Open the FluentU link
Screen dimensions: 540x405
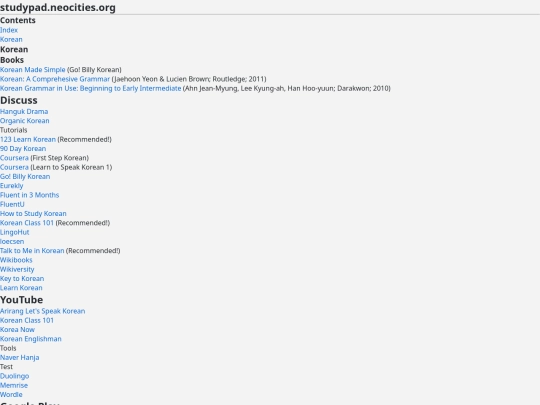(12, 205)
